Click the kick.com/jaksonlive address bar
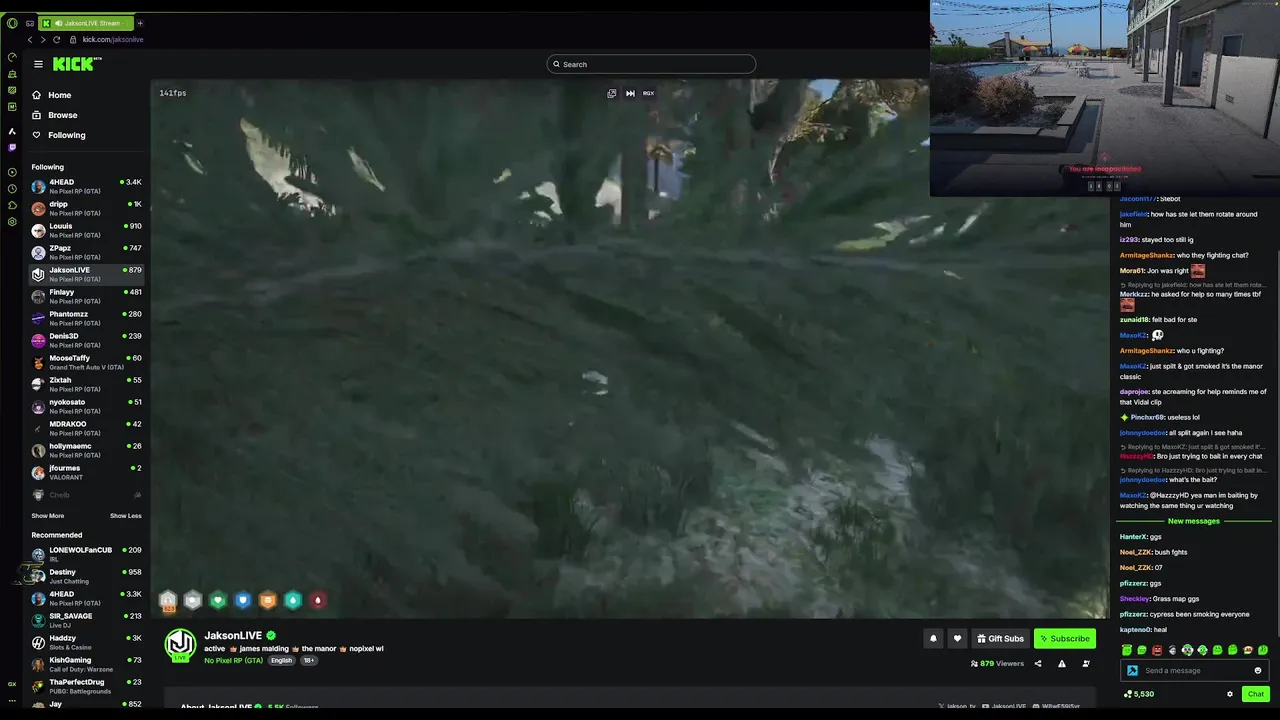 click(113, 39)
